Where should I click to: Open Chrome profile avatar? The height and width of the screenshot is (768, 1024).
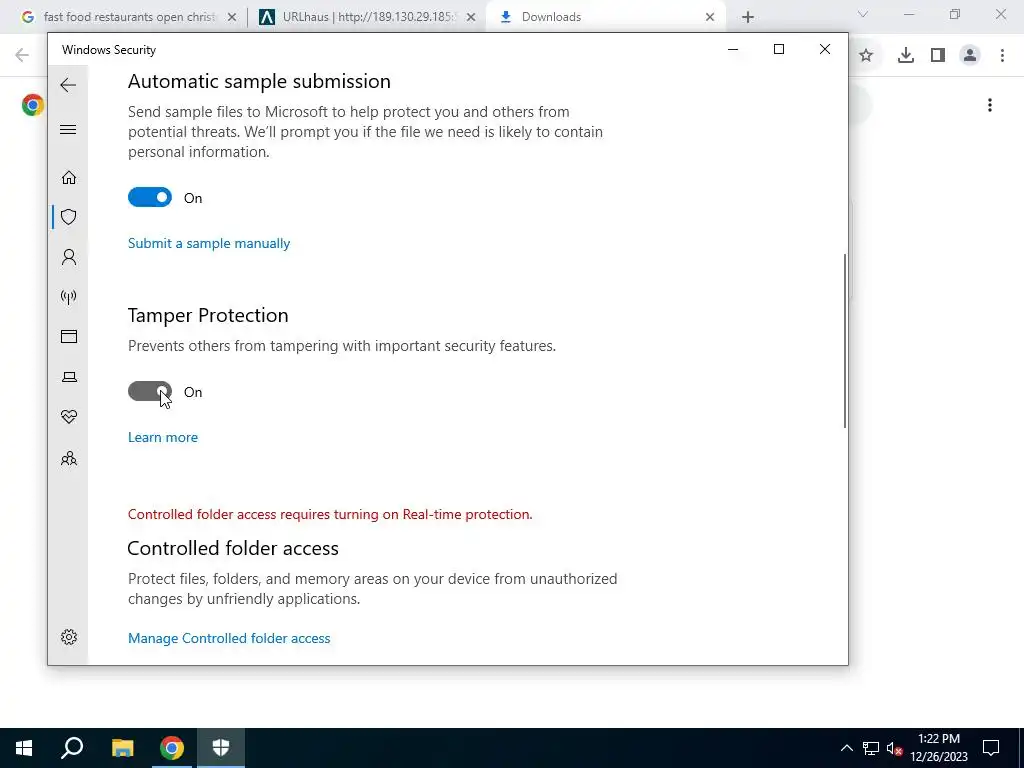(x=970, y=56)
